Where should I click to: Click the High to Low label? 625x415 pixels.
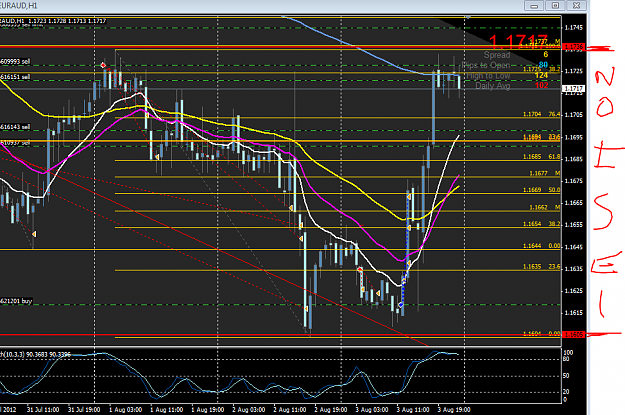point(488,75)
